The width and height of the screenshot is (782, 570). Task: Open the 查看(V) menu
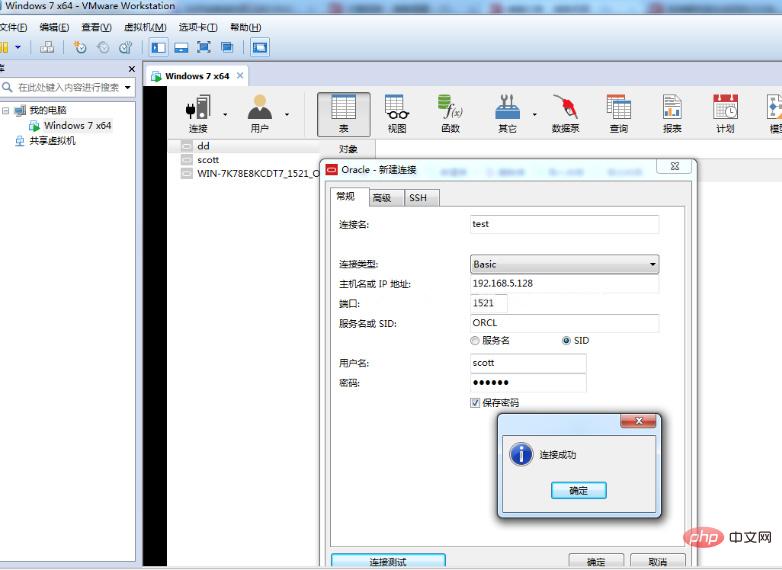tap(96, 27)
